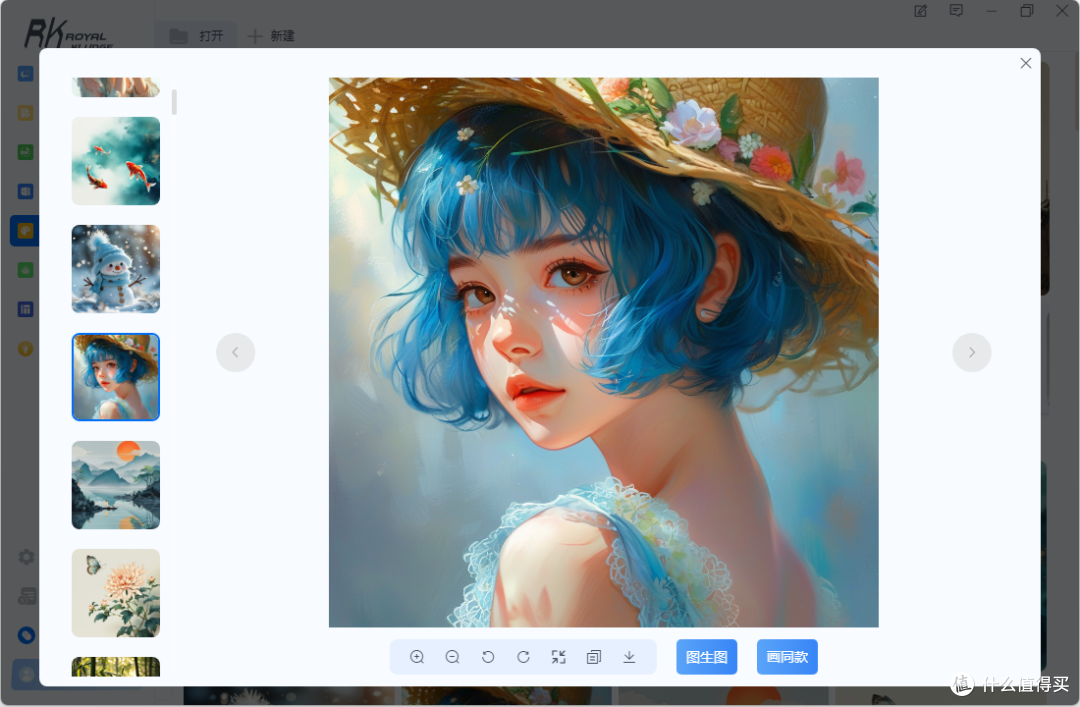Rotate the image clockwise
This screenshot has height=707, width=1080.
click(x=523, y=657)
